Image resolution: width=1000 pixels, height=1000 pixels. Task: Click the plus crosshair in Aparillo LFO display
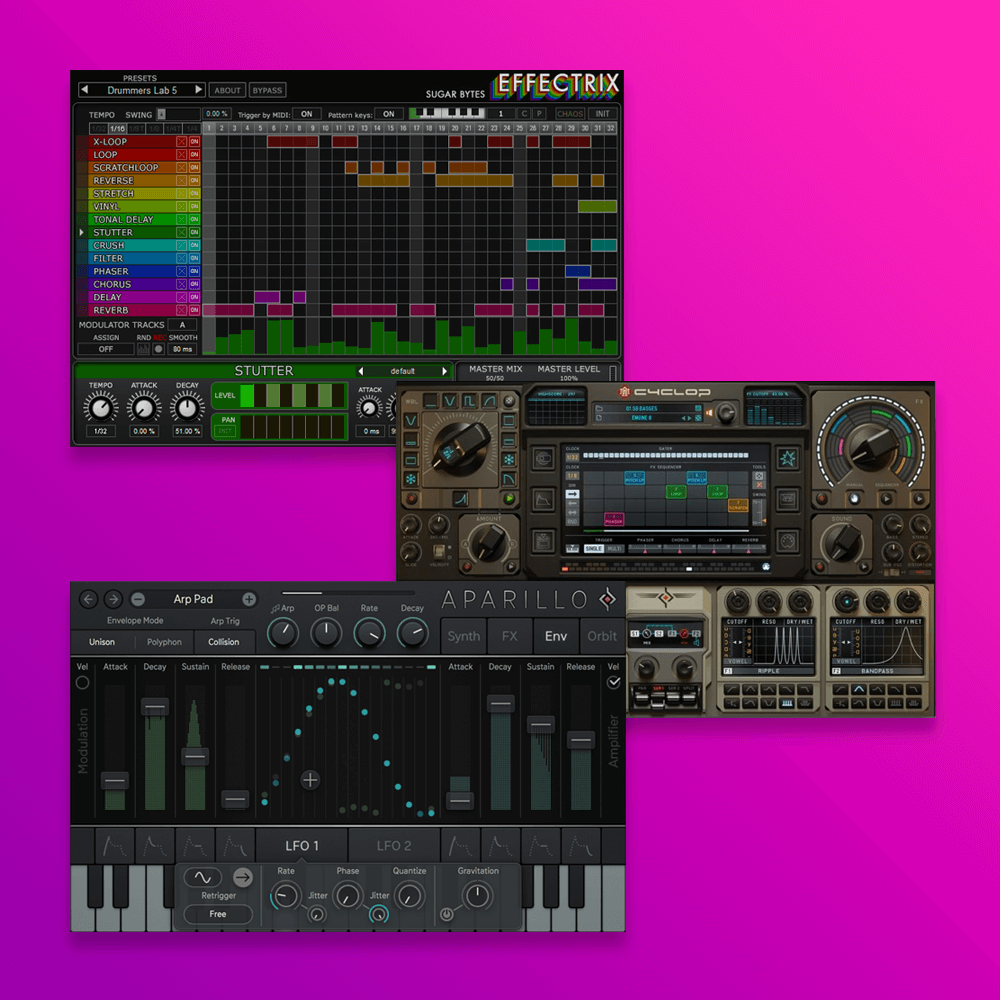[x=311, y=780]
